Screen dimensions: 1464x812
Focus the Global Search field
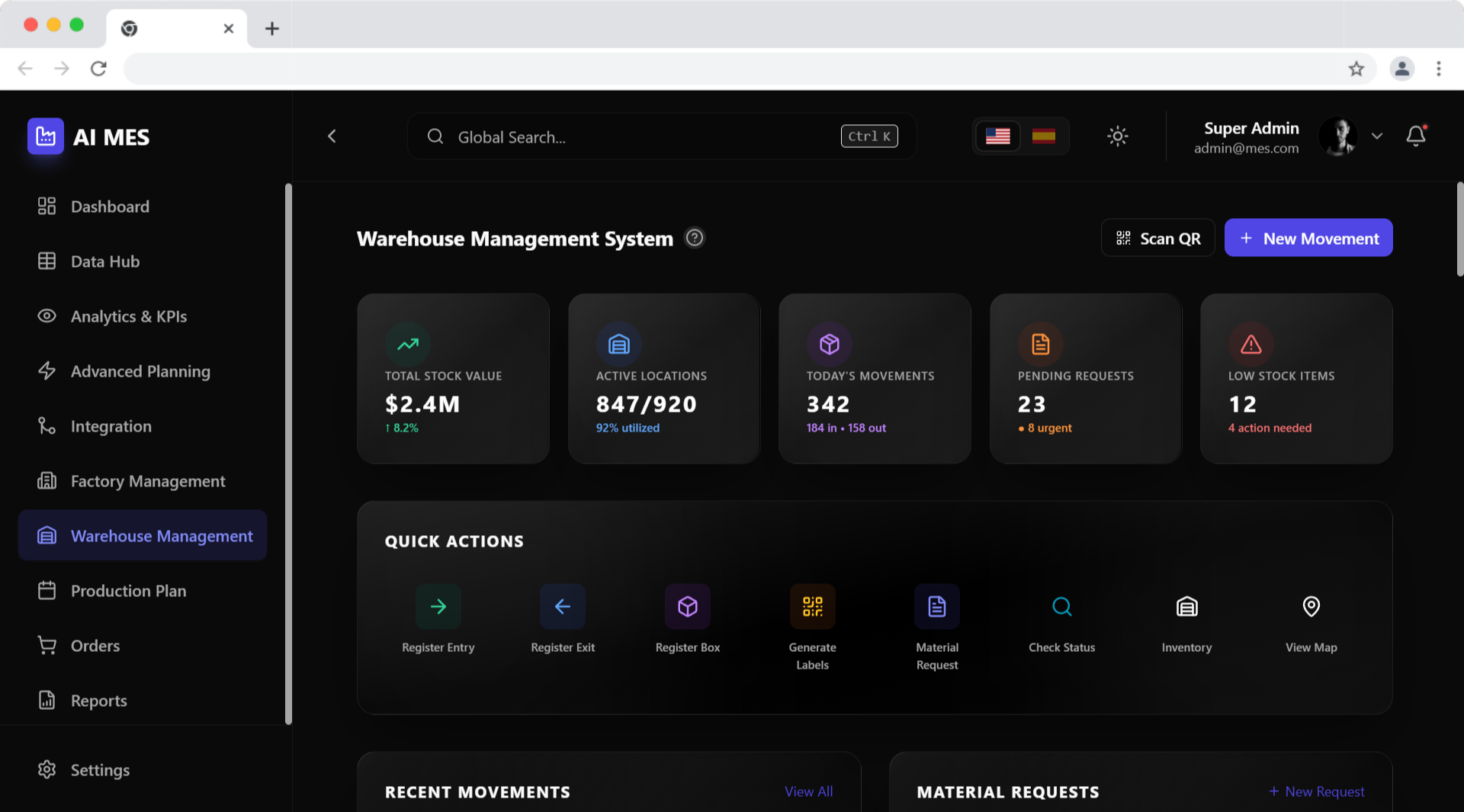click(x=662, y=136)
